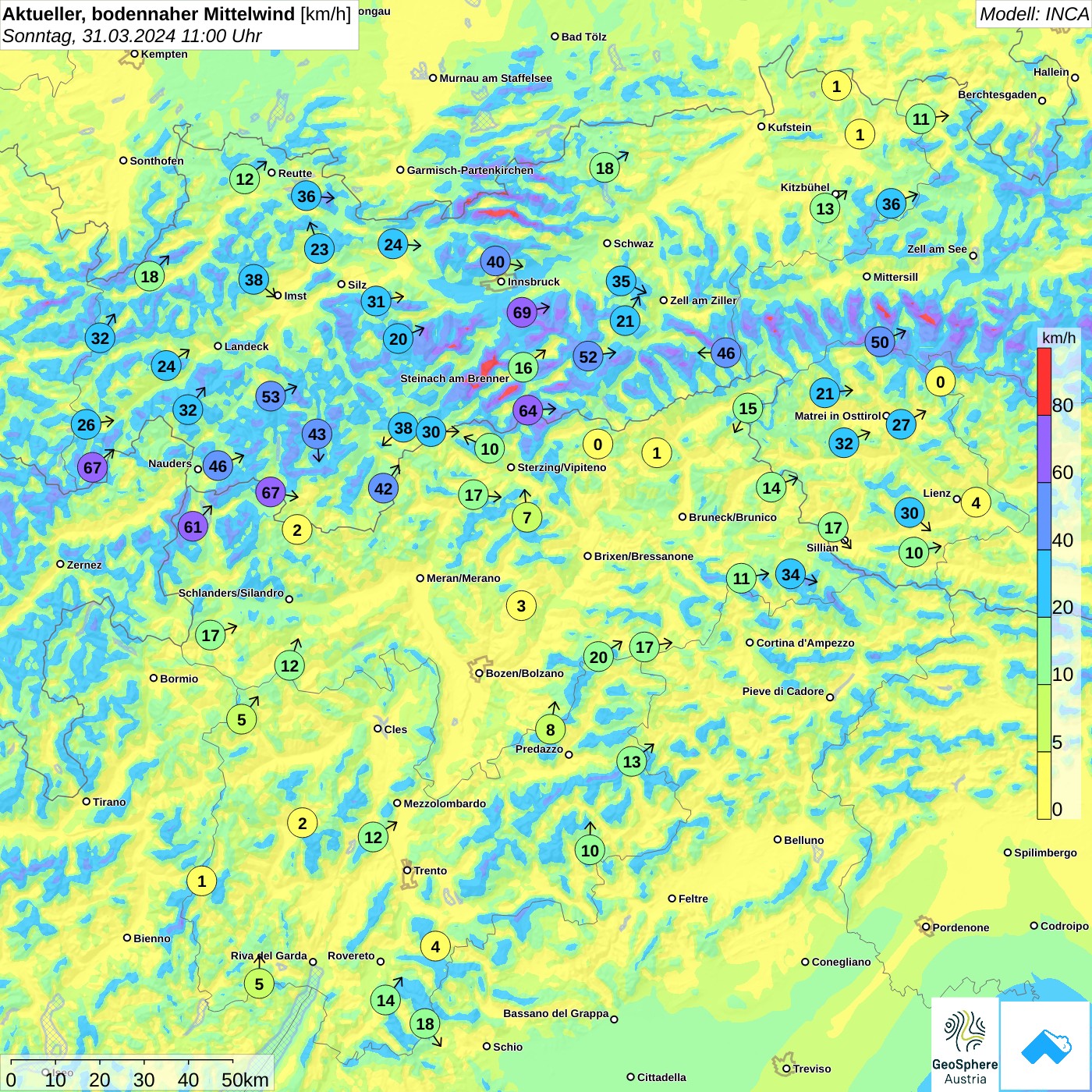Click the 36 km/h marker near Reutte
Image resolution: width=1092 pixels, height=1092 pixels.
tap(307, 196)
